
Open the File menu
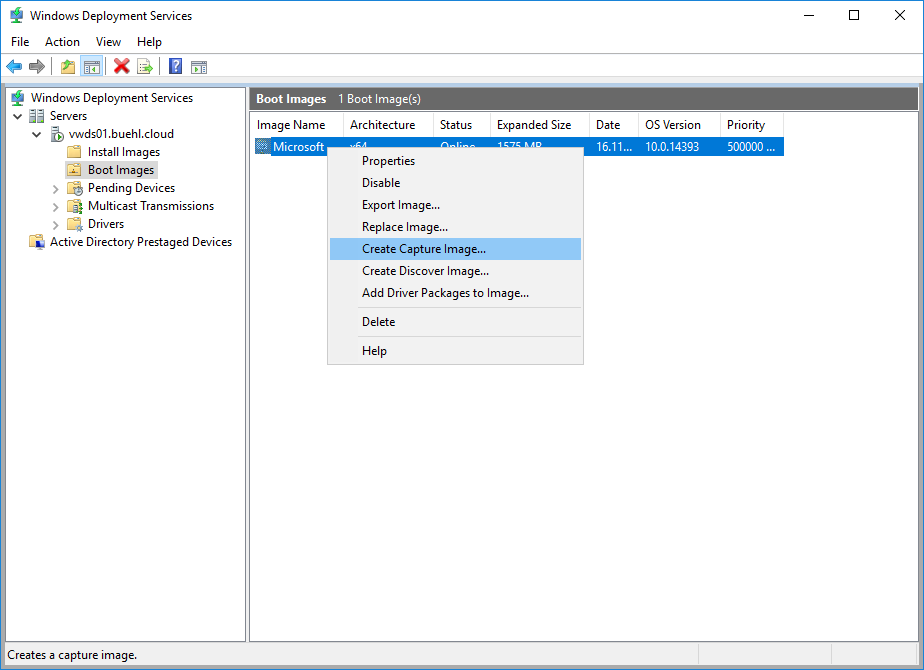pos(20,42)
